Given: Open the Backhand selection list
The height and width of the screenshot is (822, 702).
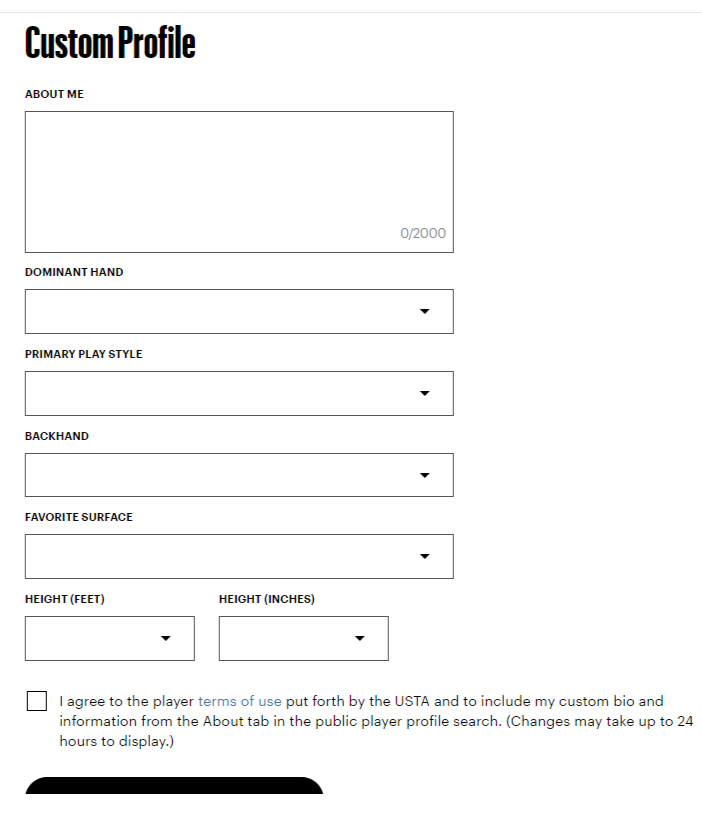Looking at the screenshot, I should click(238, 474).
